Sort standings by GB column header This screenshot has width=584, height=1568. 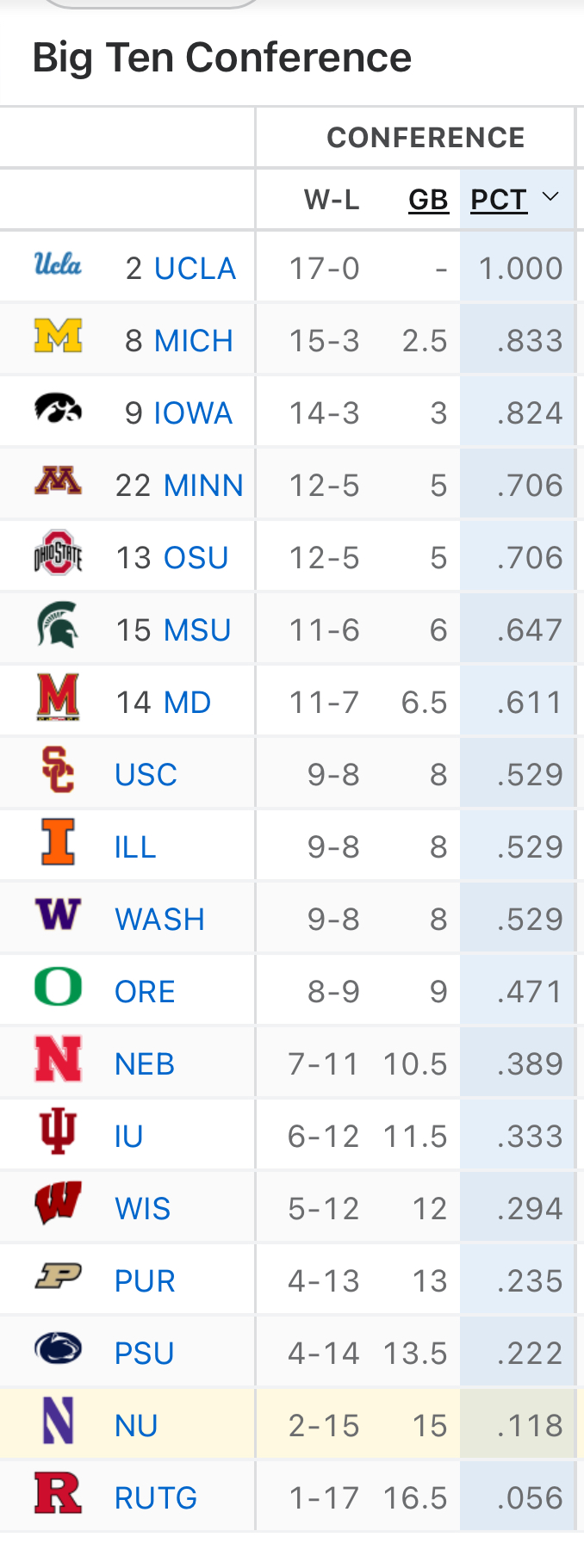(428, 200)
